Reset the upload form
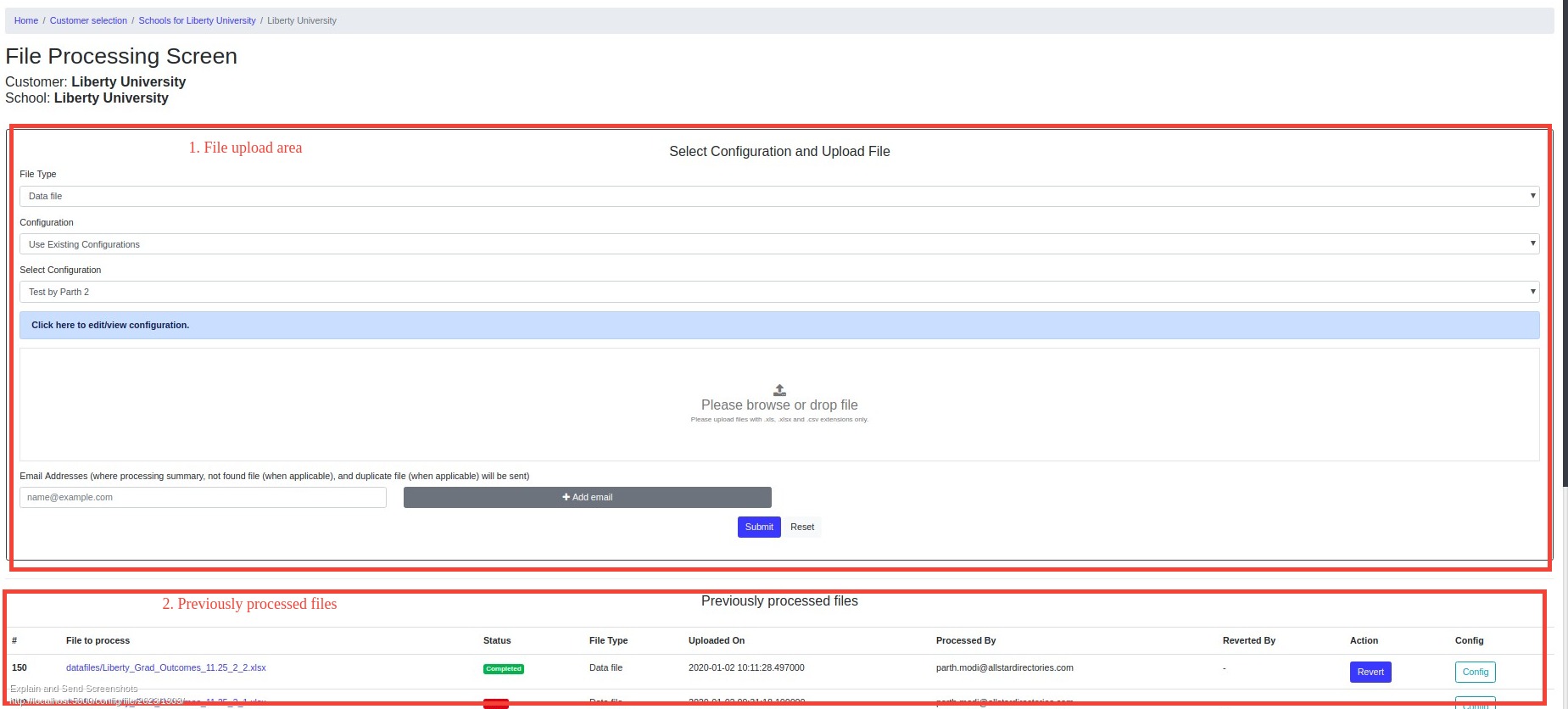 click(x=801, y=527)
